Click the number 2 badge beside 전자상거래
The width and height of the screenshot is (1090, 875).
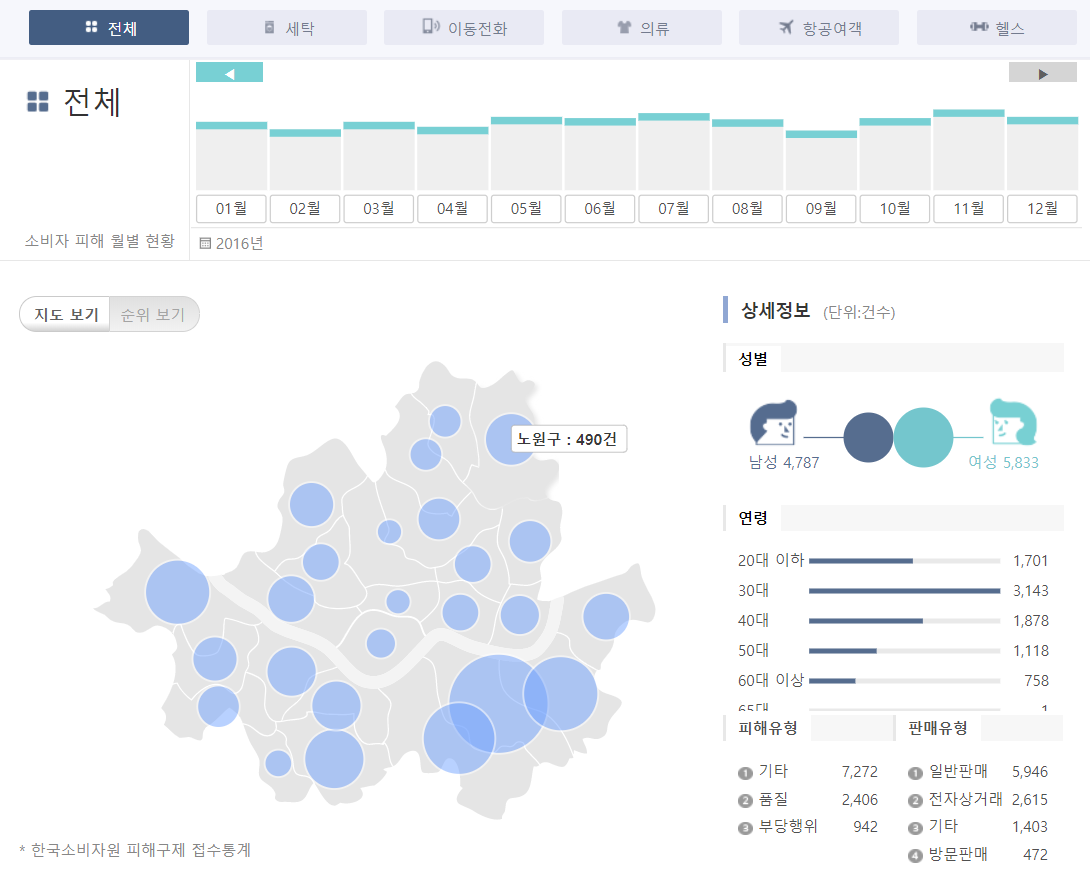click(x=916, y=801)
